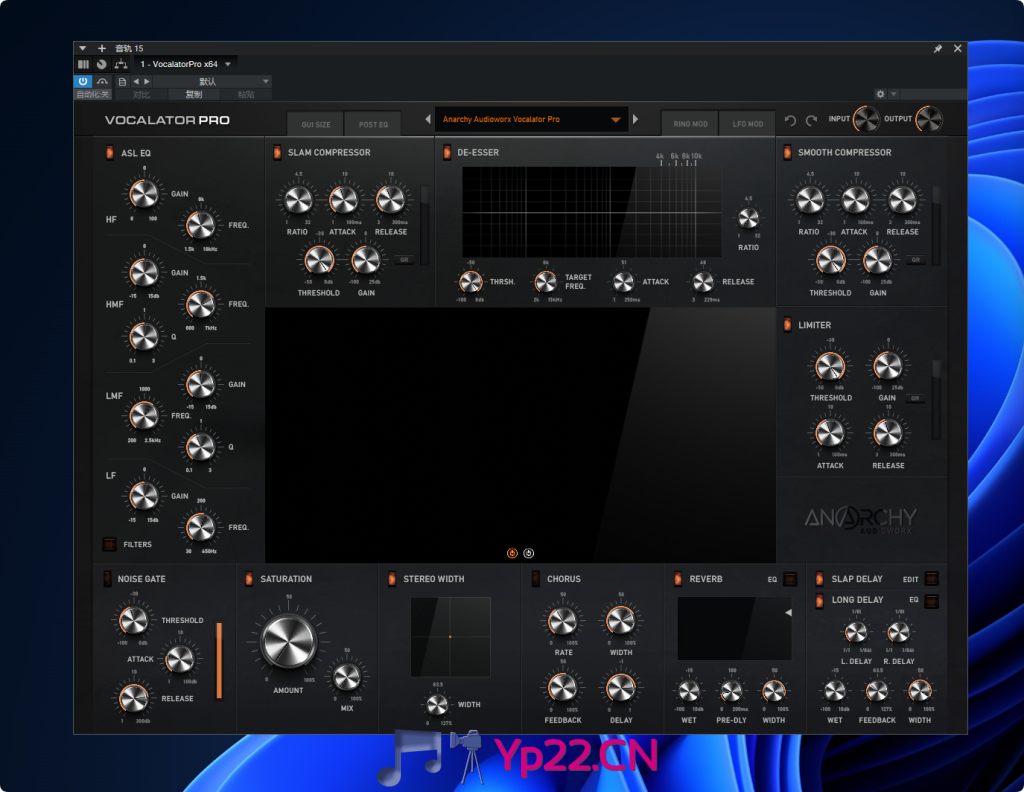Screen dimensions: 1024x792
Task: Open the dropdown arrow next to gear icon
Action: tap(894, 94)
